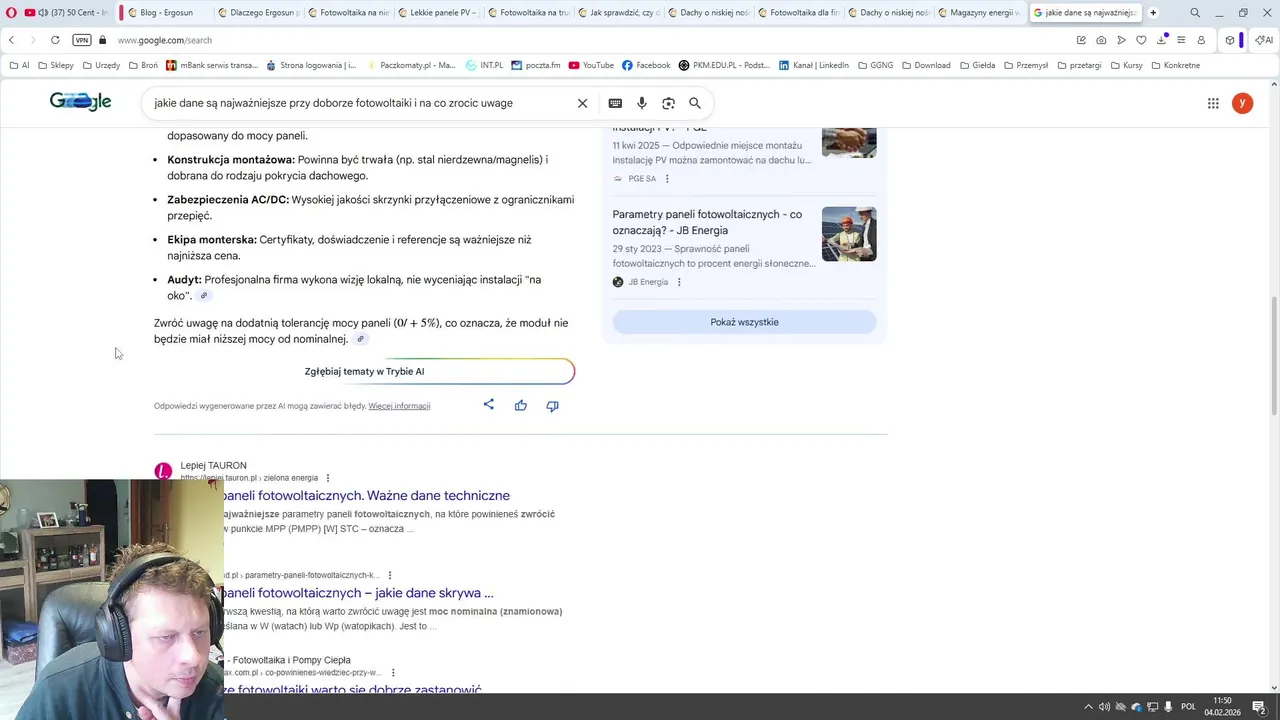Screen dimensions: 1280x720
Task: Open options menu for co-powinienes-wiedziec result
Action: 393,673
